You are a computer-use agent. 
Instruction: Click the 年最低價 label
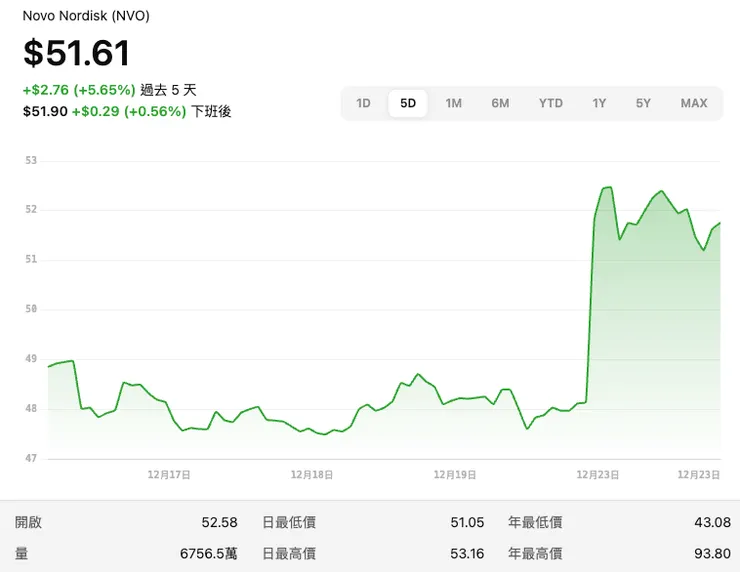[x=535, y=522]
